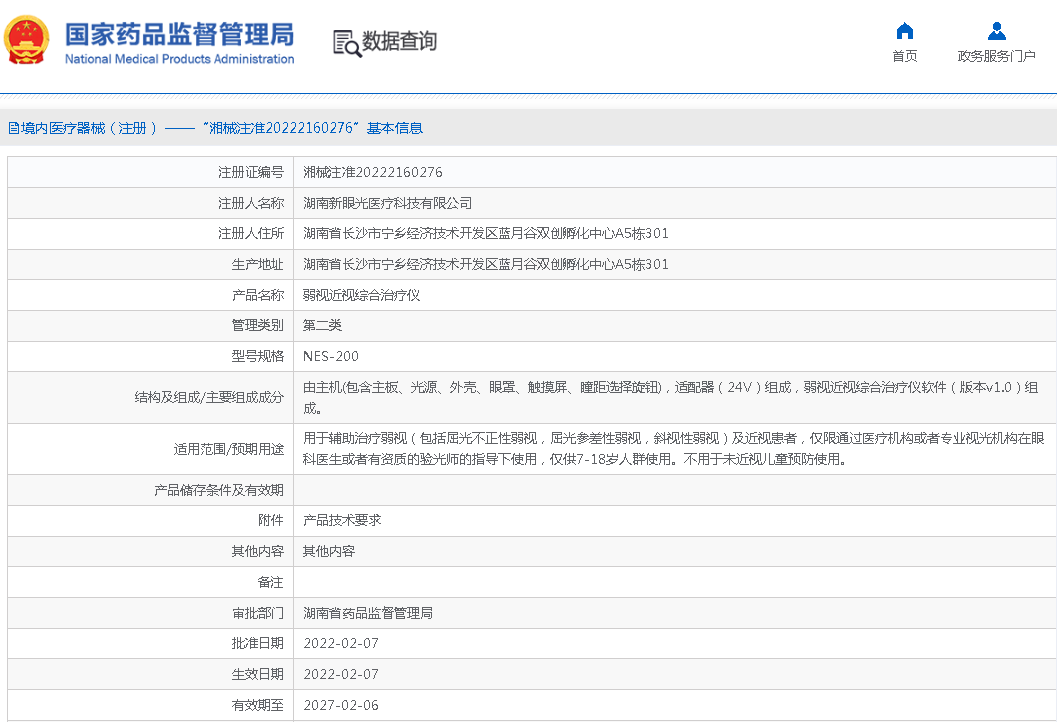Select the 生效日期 value 2022-02-07
This screenshot has width=1057, height=722.
click(341, 675)
